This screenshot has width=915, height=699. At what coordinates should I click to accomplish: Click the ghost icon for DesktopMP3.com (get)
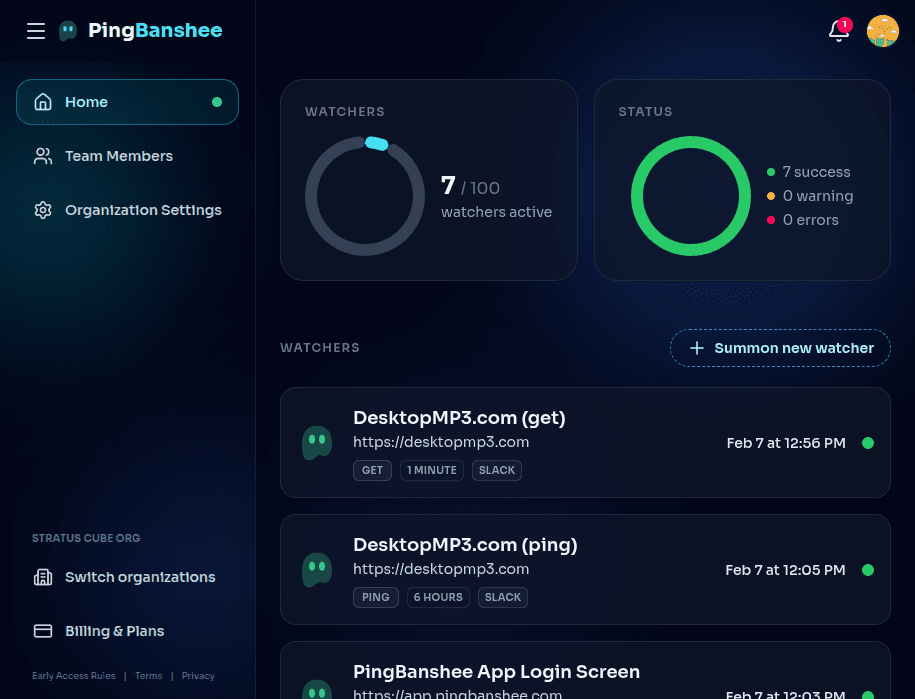click(317, 442)
